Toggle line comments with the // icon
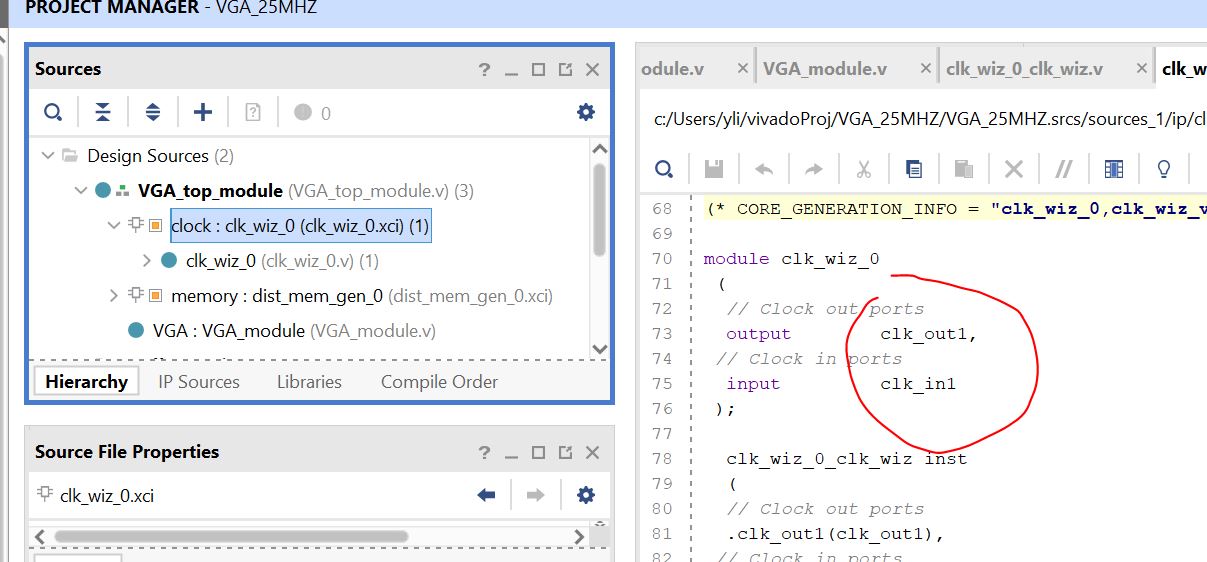The image size is (1207, 562). coord(1064,169)
